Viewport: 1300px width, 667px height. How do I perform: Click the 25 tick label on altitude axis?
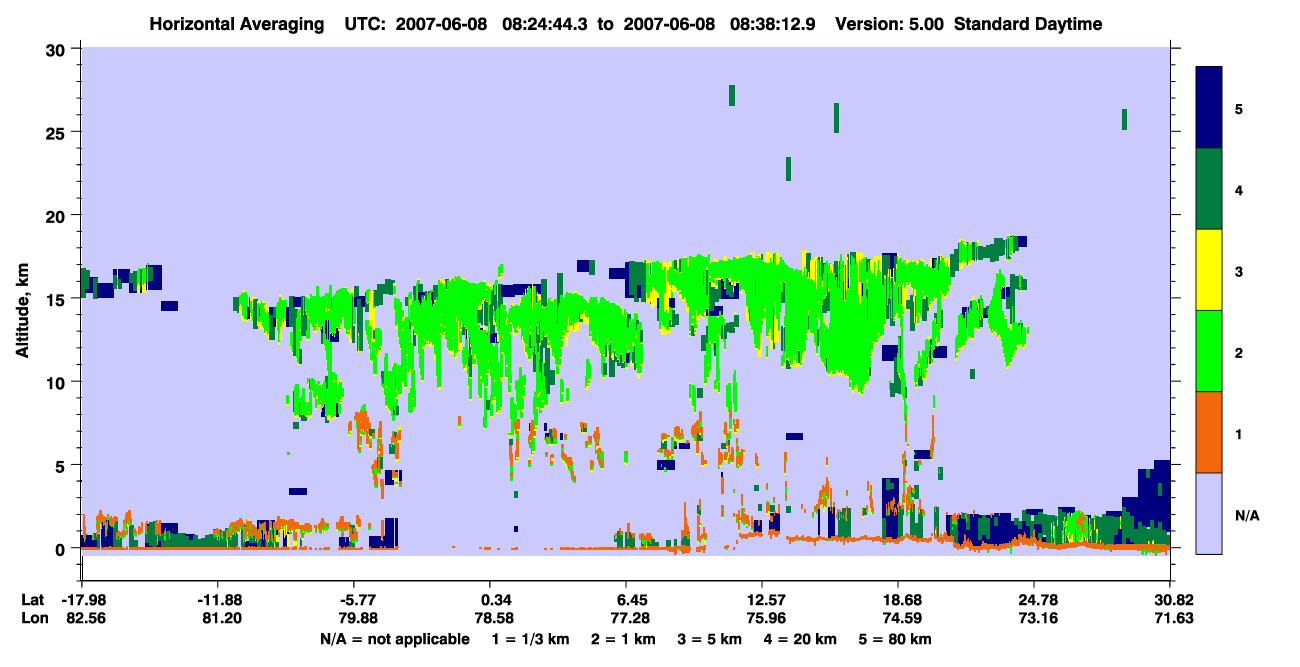57,132
